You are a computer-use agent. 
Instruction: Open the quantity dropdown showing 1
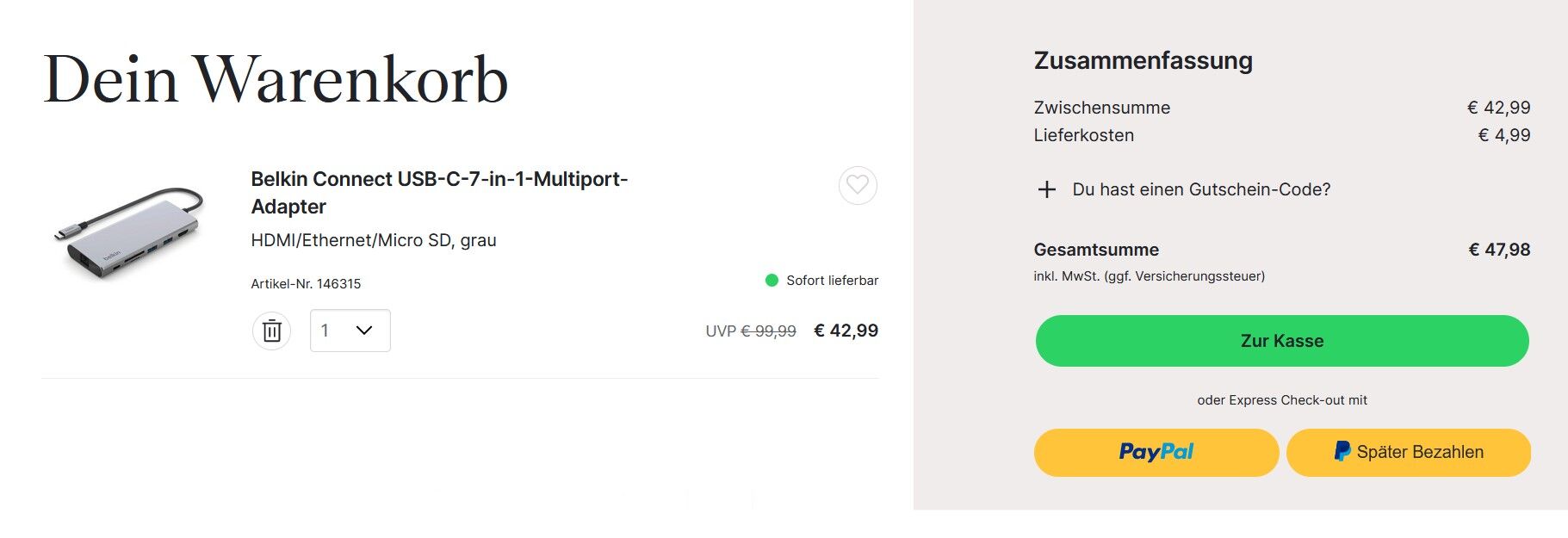click(350, 331)
